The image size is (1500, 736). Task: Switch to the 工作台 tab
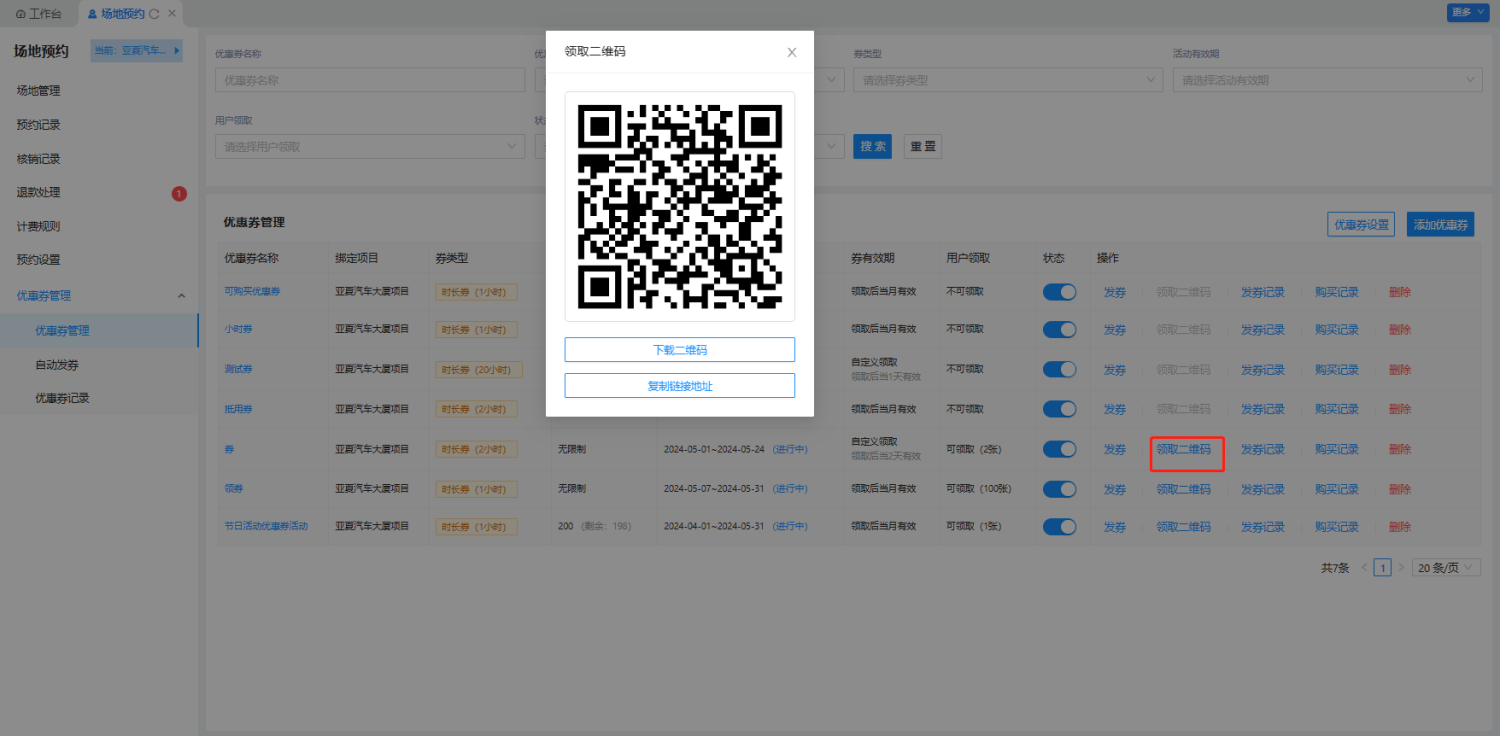(x=39, y=14)
